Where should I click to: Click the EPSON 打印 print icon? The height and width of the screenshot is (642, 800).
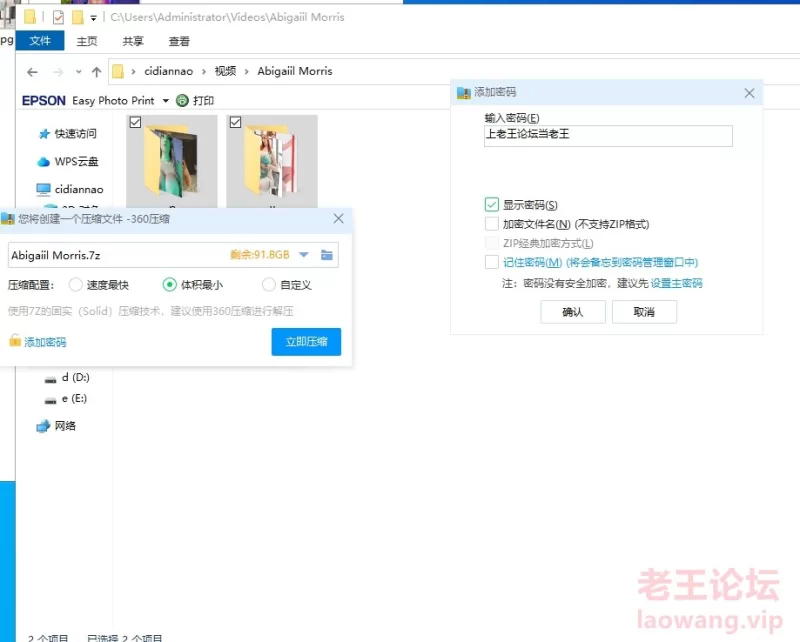(182, 101)
